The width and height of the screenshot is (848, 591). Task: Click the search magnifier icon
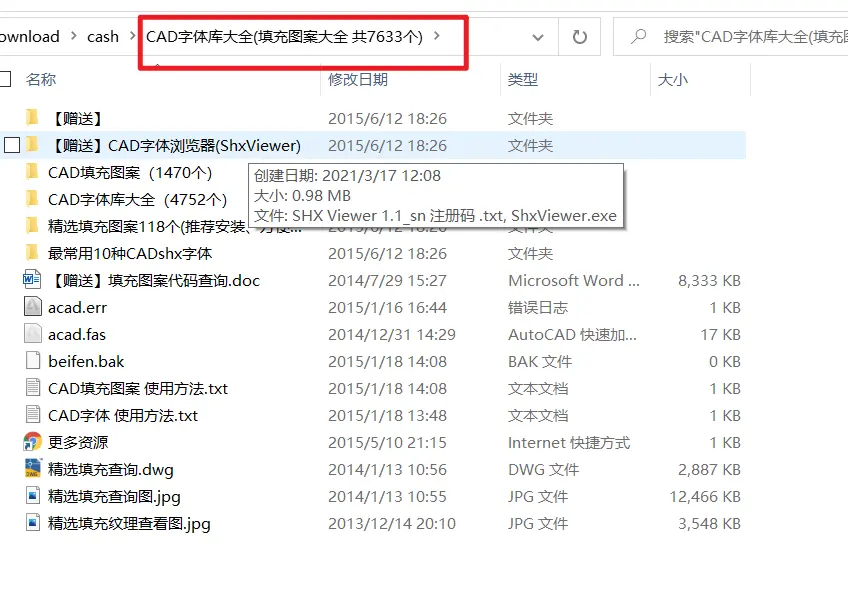tap(639, 36)
